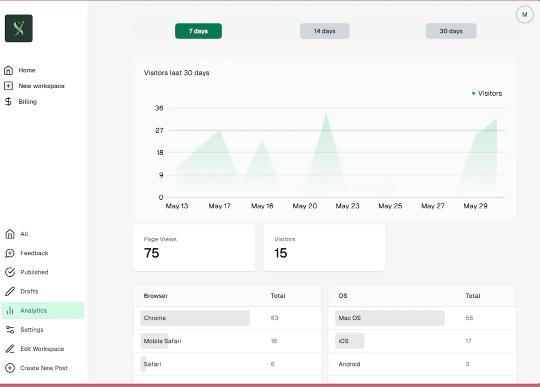Open the Edit Workspace pen icon
The width and height of the screenshot is (540, 387).
tap(10, 349)
